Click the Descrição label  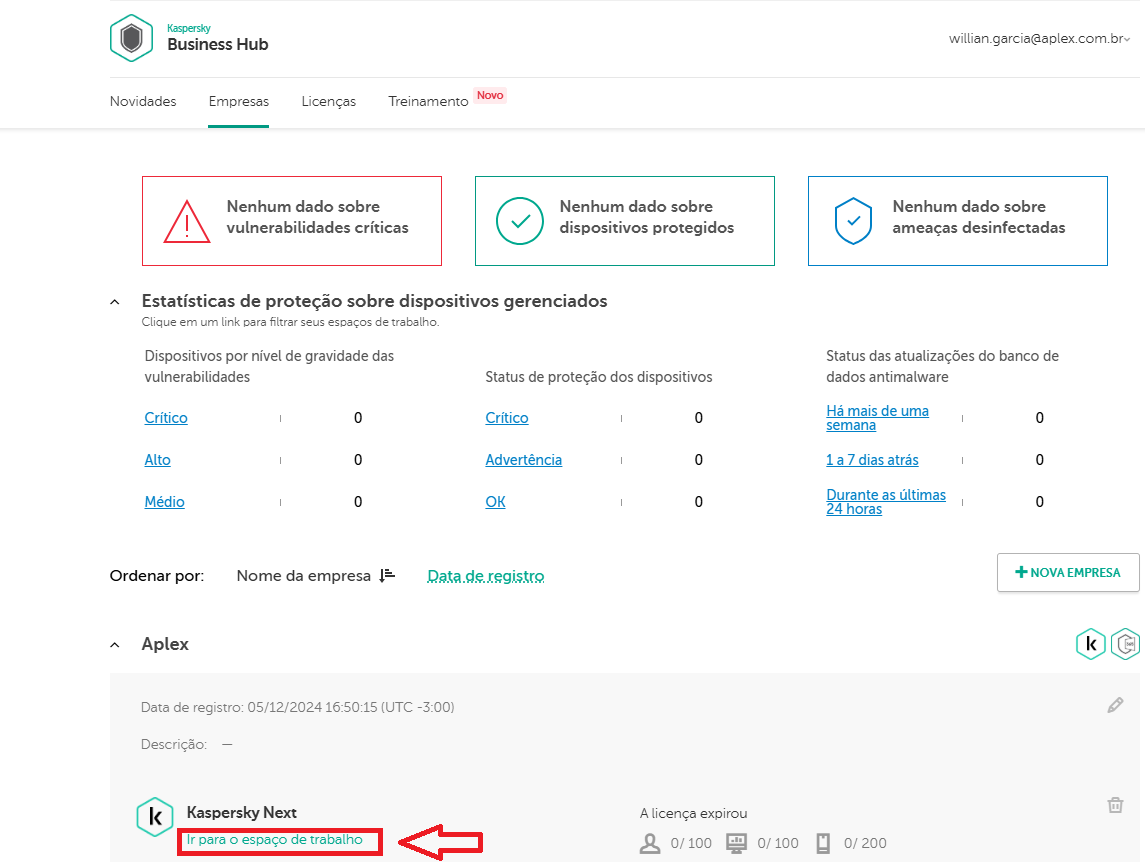coord(174,744)
